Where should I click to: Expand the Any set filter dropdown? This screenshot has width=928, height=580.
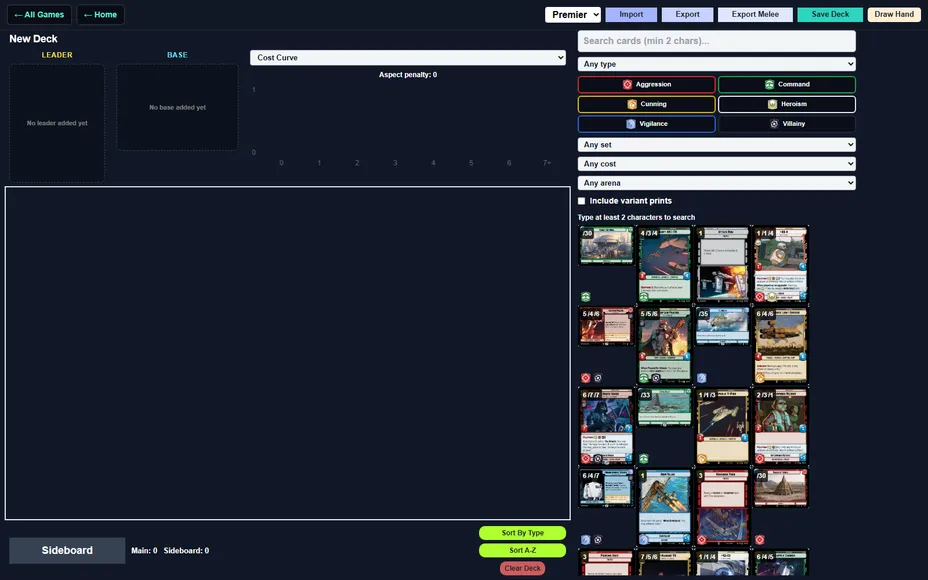[x=717, y=144]
